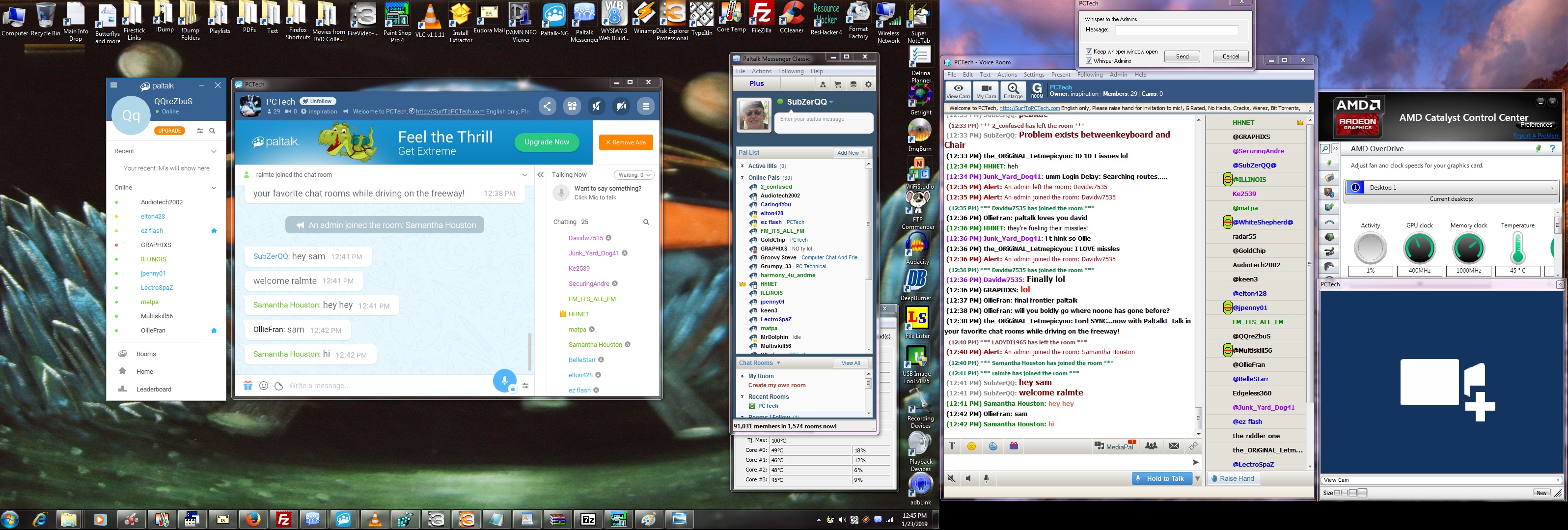Screen dimensions: 1568x530
Task: Open Add New dropdown in Pal List
Action: tap(851, 153)
